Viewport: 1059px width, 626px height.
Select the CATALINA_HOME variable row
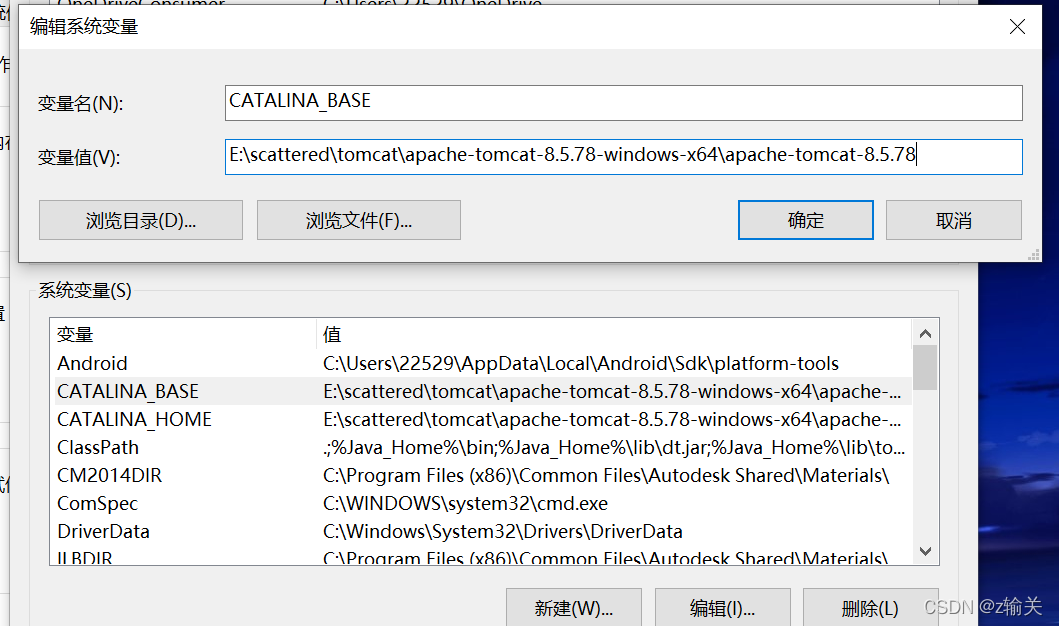pos(483,419)
